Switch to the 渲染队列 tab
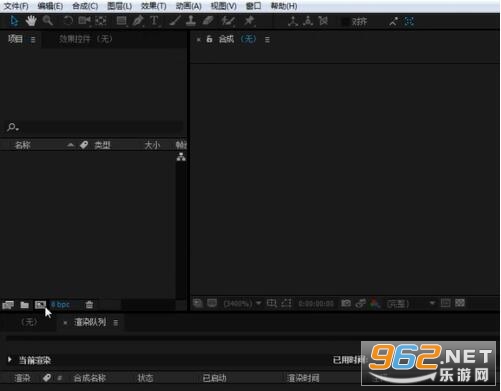The height and width of the screenshot is (391, 501). 90,322
